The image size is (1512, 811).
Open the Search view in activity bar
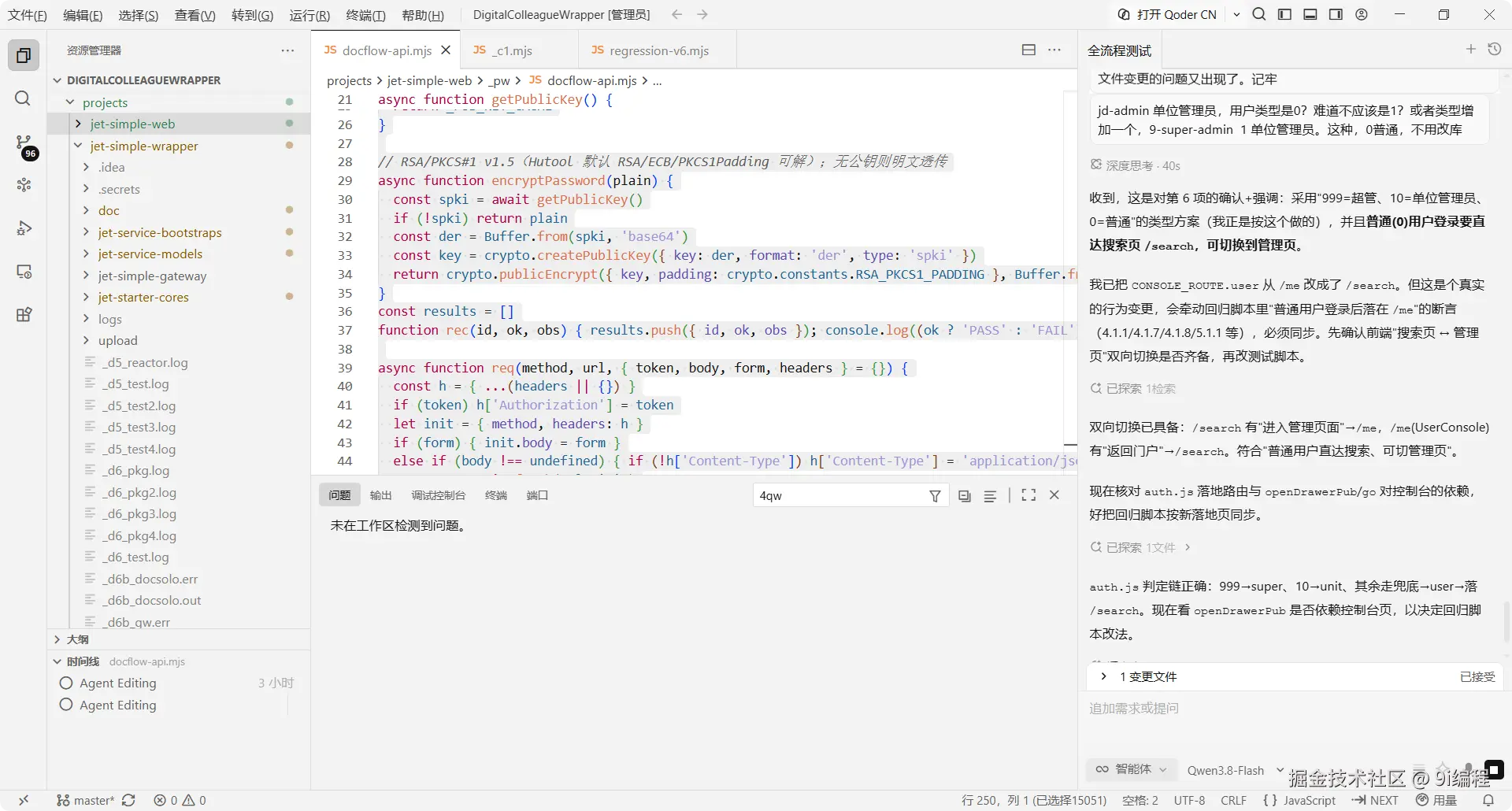[x=24, y=98]
